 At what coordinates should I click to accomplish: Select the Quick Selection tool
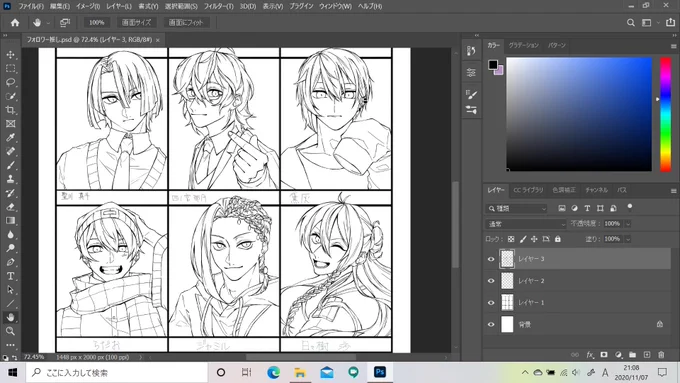click(x=10, y=96)
